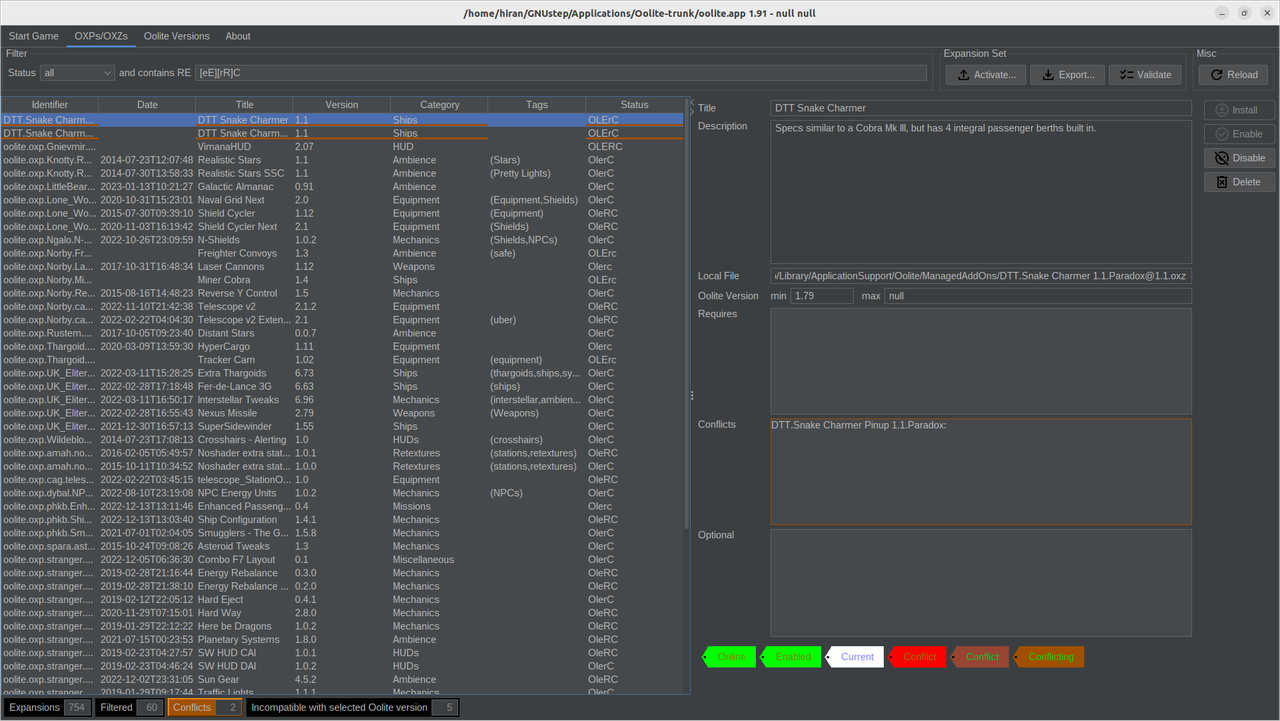Screen dimensions: 1280x721
Task: Sort list by Category column header
Action: pos(439,104)
